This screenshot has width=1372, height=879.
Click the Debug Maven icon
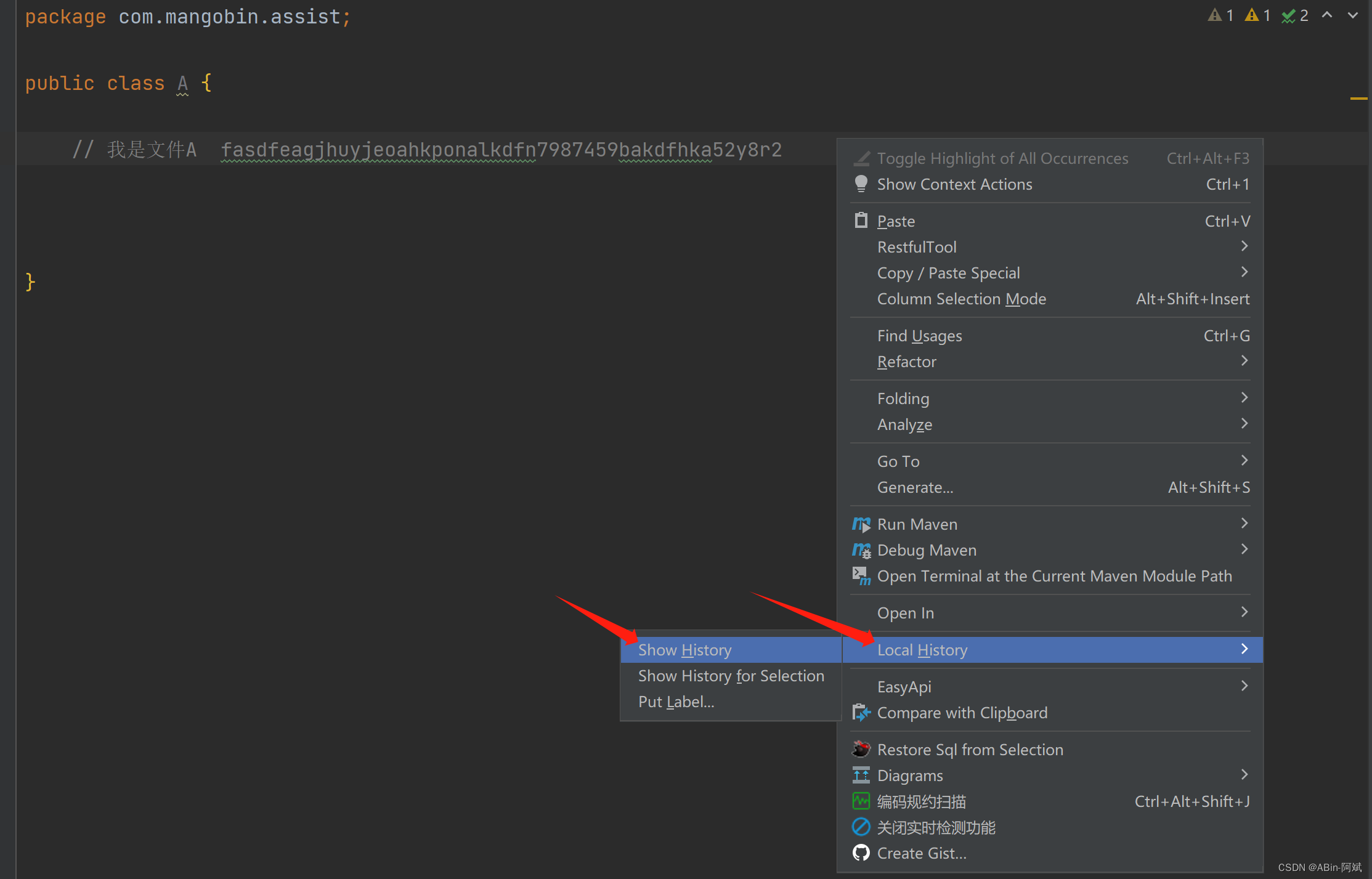862,549
